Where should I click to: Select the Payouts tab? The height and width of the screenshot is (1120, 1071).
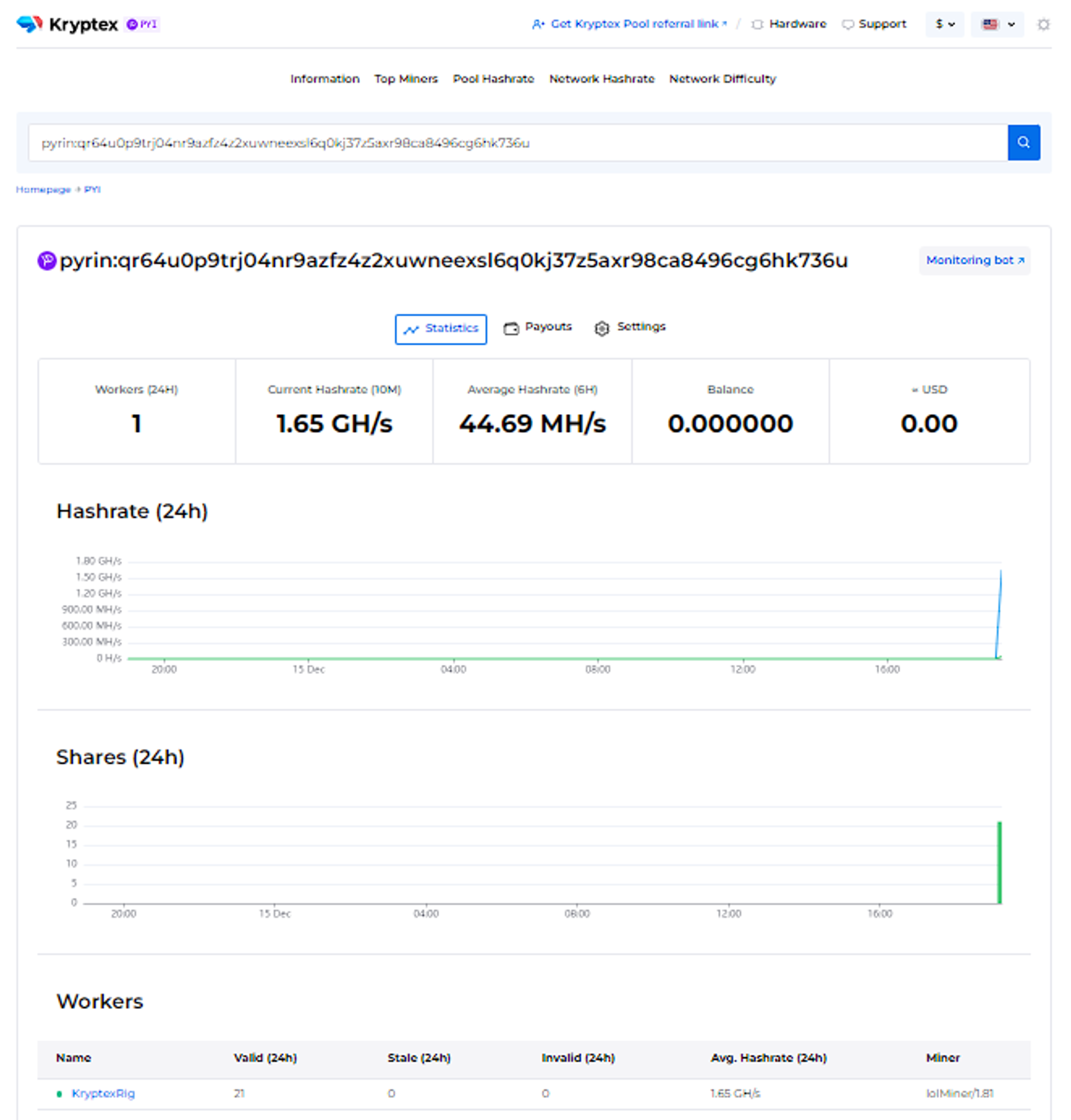pyautogui.click(x=541, y=327)
